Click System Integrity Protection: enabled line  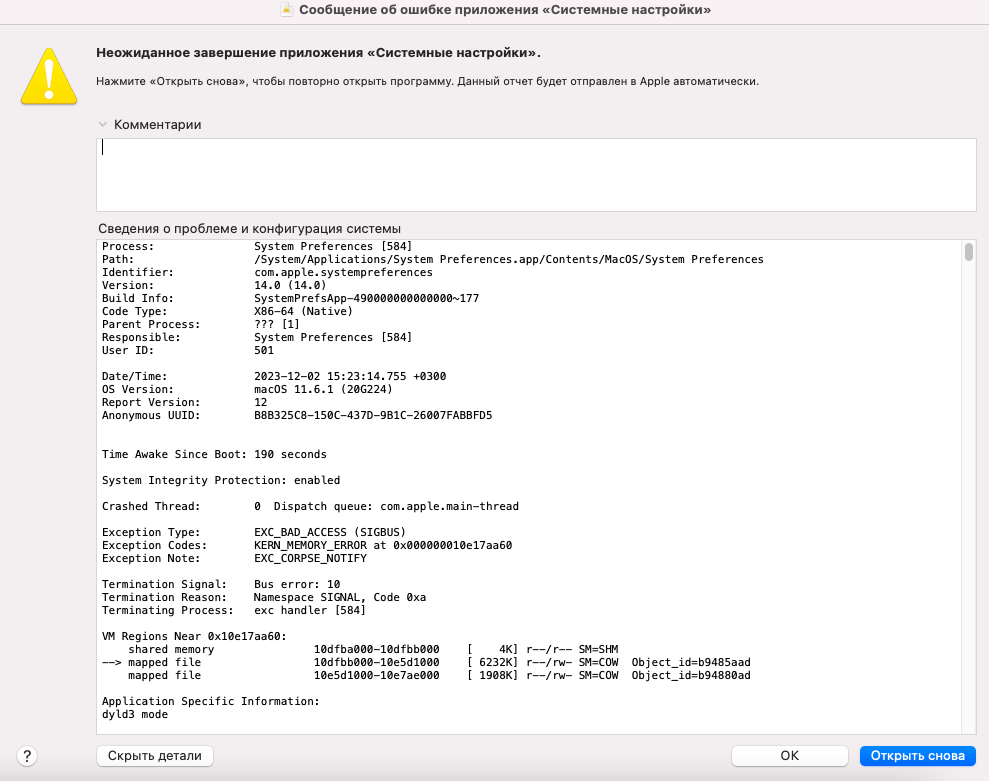click(x=221, y=481)
